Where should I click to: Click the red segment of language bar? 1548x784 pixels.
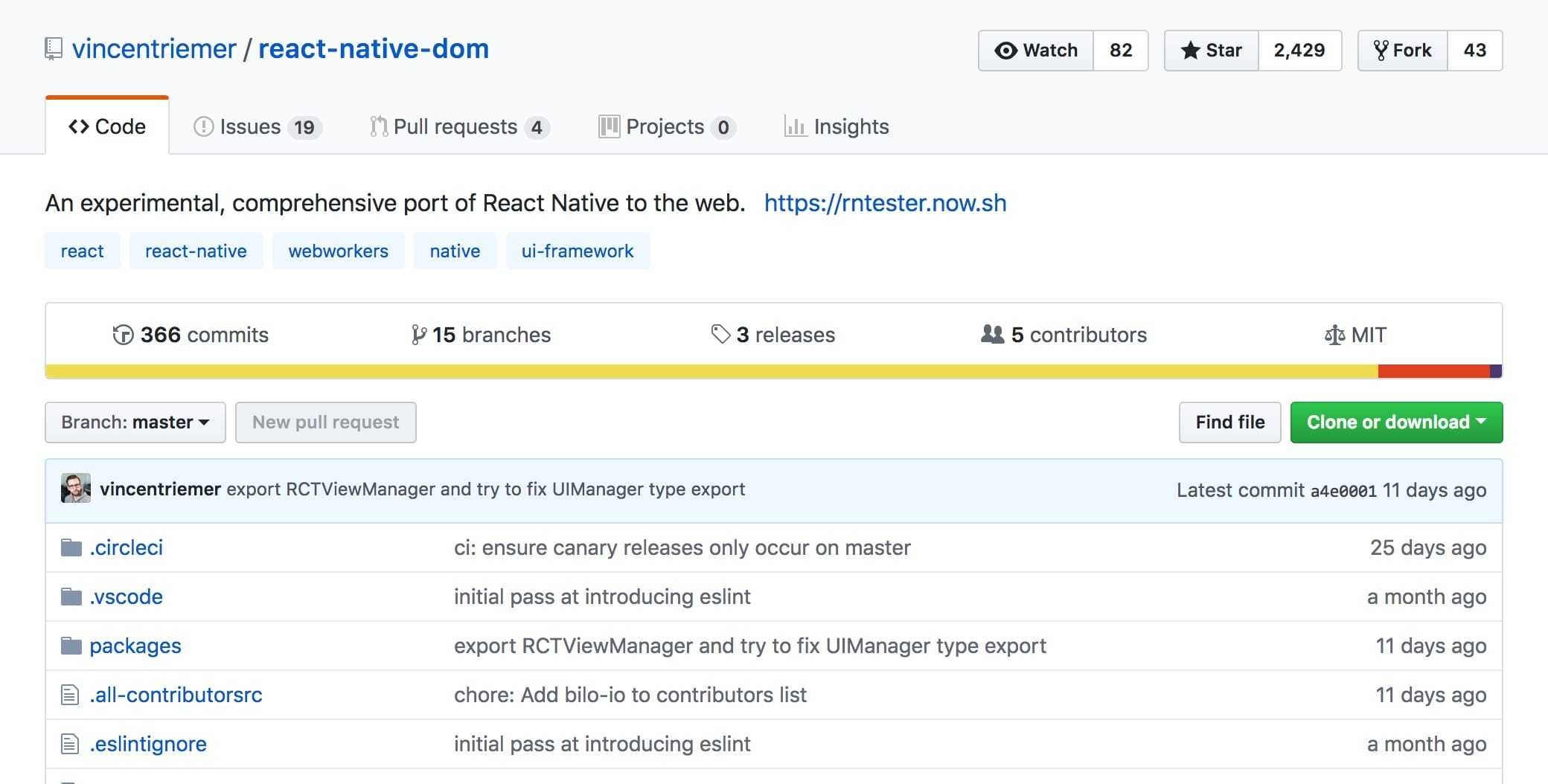coord(1434,371)
